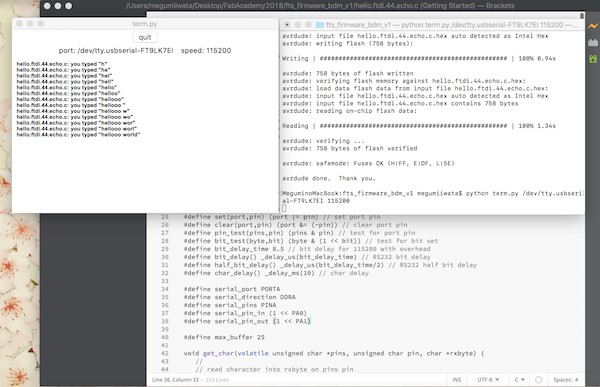
Task: Click the Live Preview lightning bolt icon in Brackets
Action: pos(593,26)
